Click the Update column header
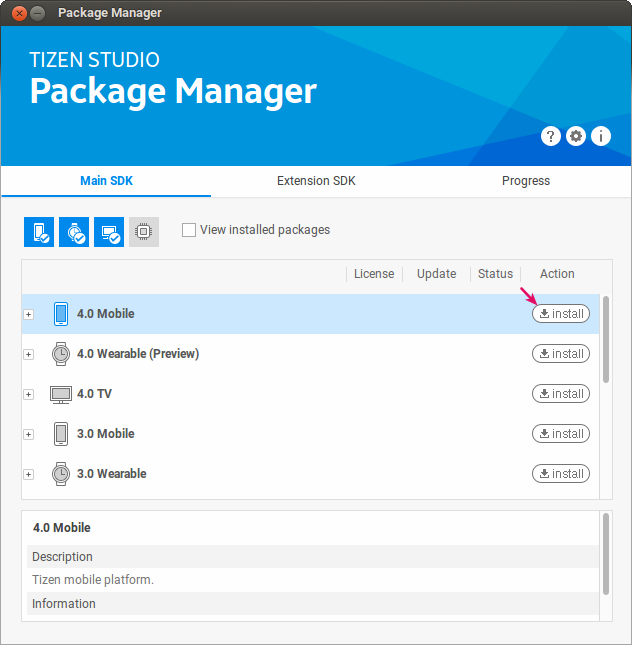This screenshot has width=632, height=645. [437, 274]
